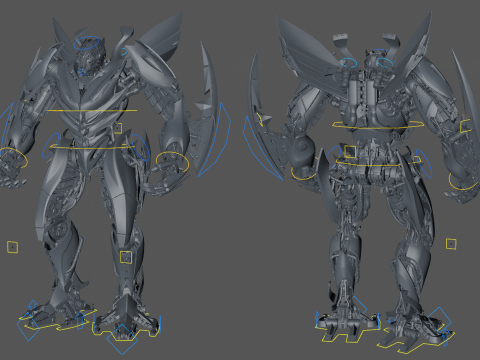The height and width of the screenshot is (360, 480).
Task: Select small blue neck circle on front-view robot
Action: click(82, 72)
